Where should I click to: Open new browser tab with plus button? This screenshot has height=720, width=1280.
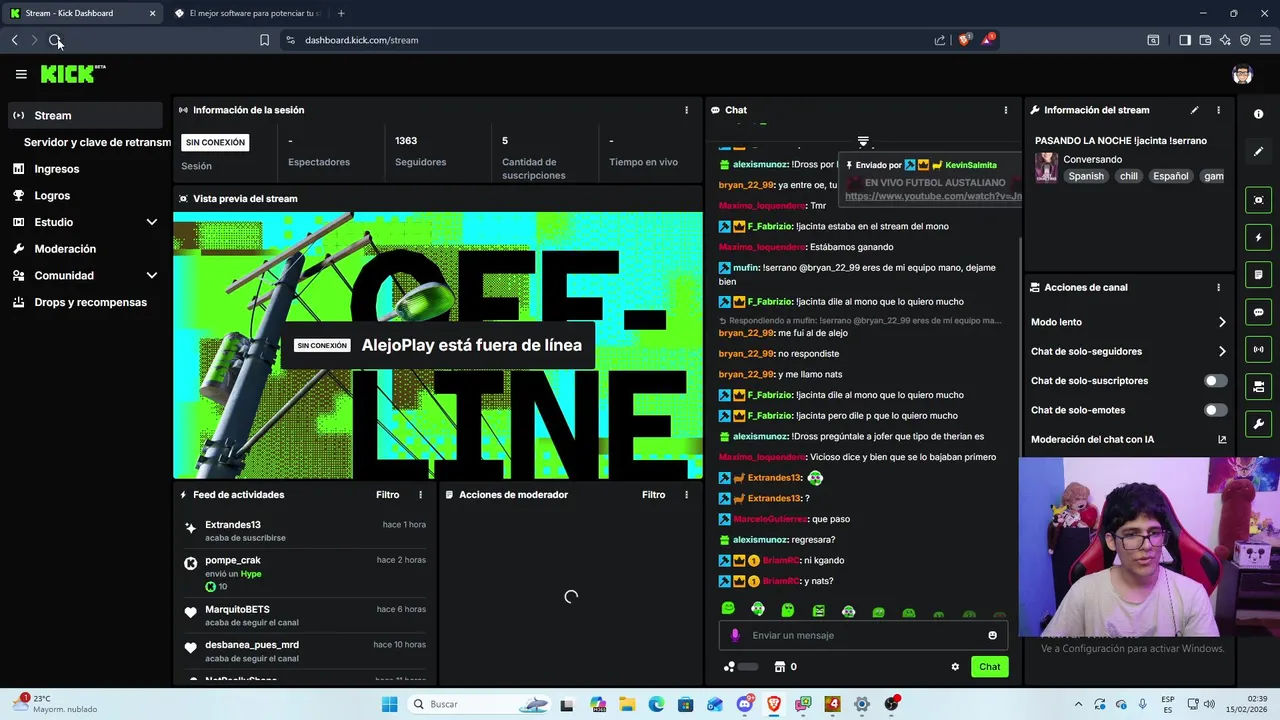341,13
